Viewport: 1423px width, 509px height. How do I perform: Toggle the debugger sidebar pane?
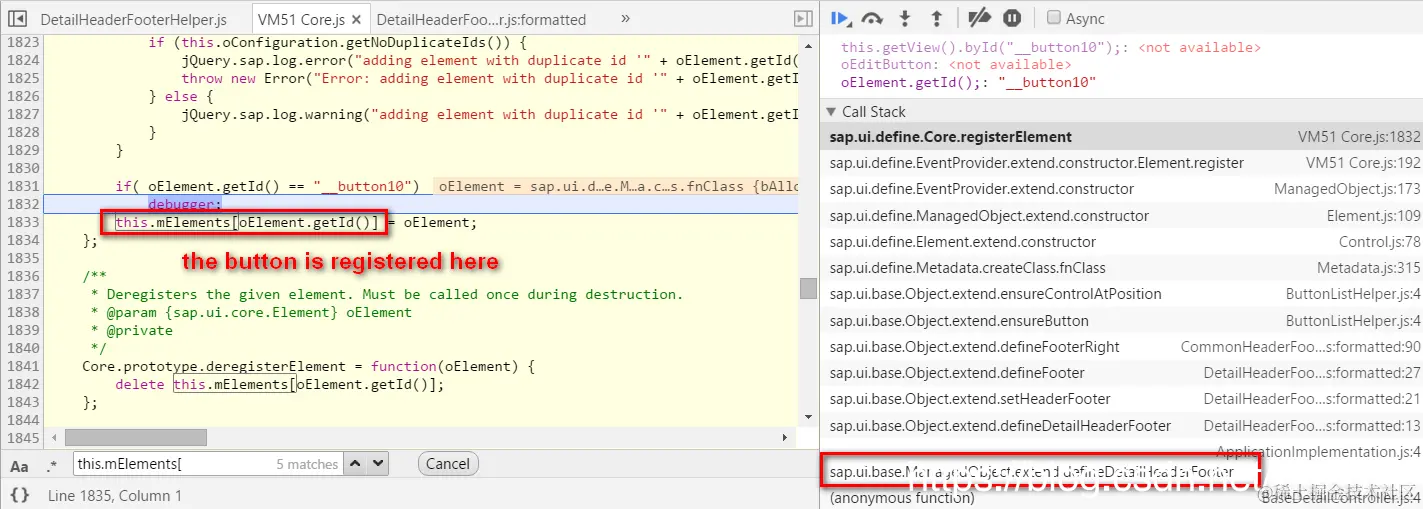point(802,18)
